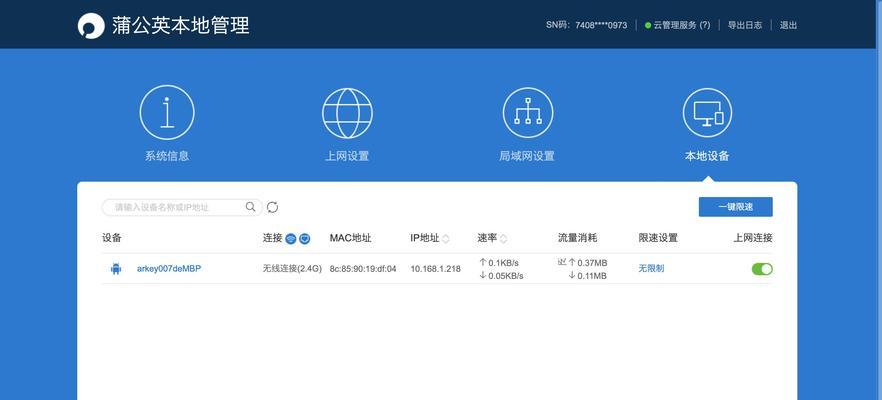Screen dimensions: 882x400
Task: Click the 限速设置 column header
Action: tap(658, 239)
